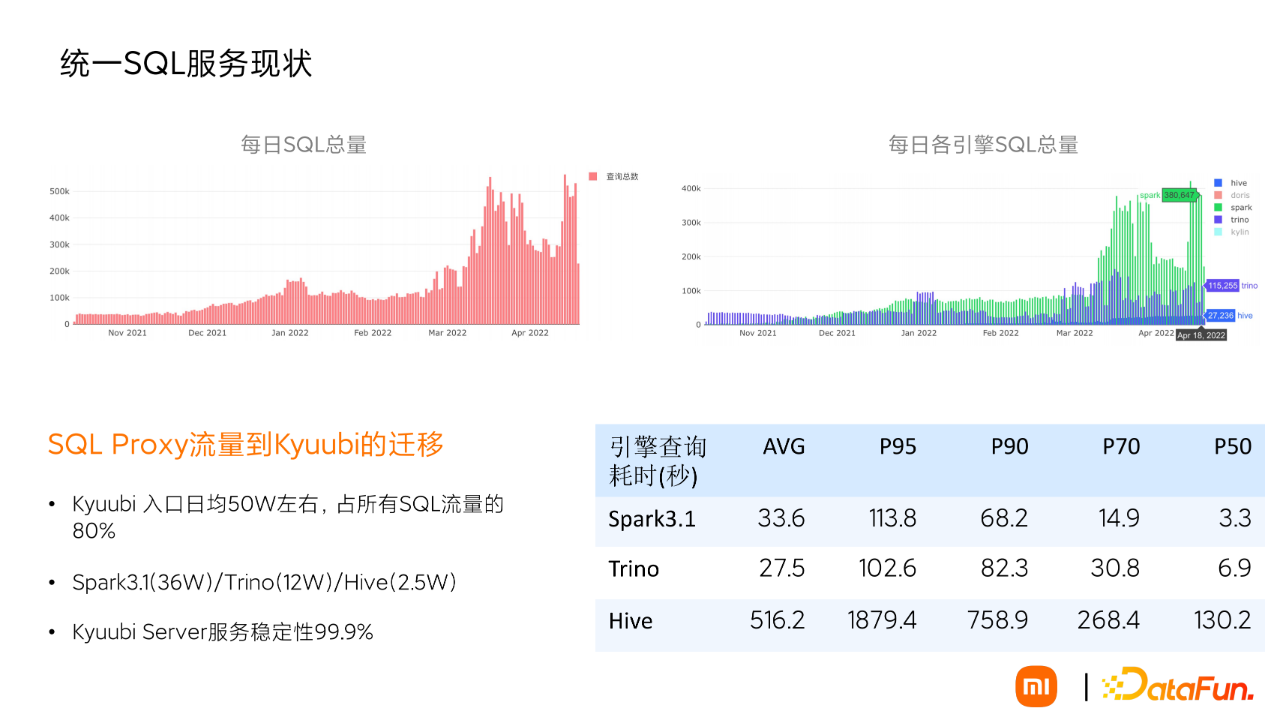This screenshot has width=1280, height=720.
Task: Click the Hive P70 value 268.4
Action: [x=1109, y=620]
